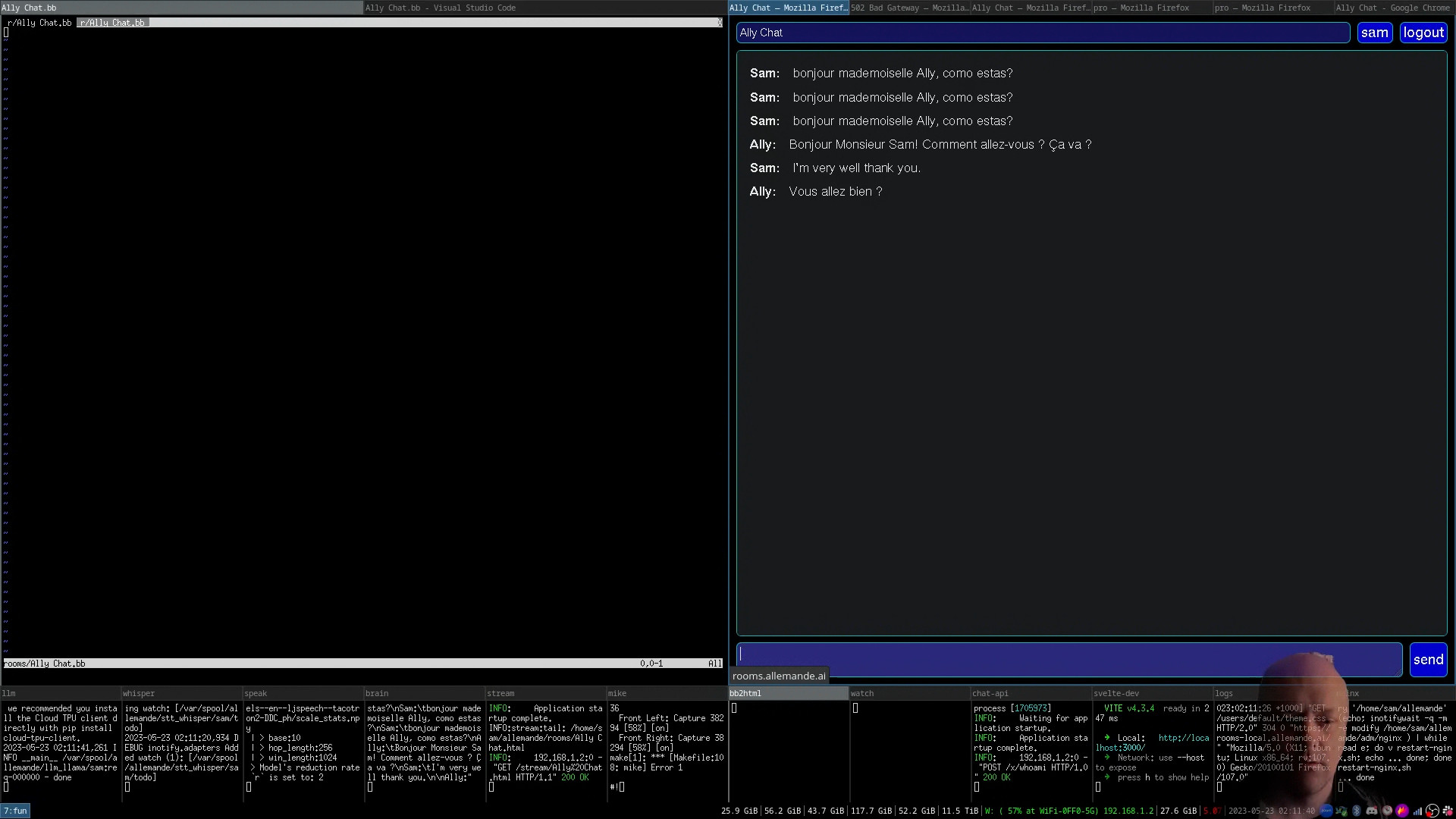Image resolution: width=1456 pixels, height=819 pixels.
Task: Click the 11.5 TiB status bar entry
Action: (960, 811)
